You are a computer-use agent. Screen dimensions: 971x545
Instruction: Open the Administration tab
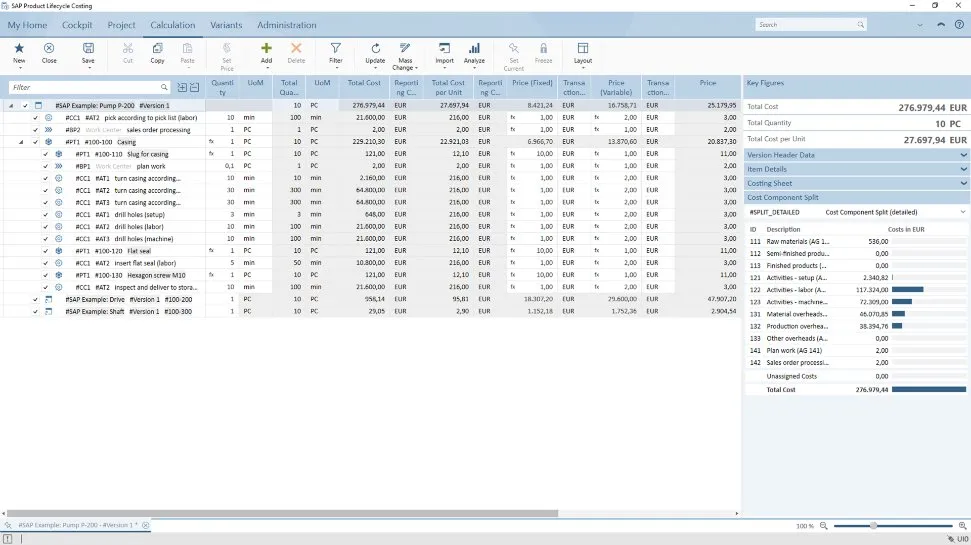tap(287, 25)
